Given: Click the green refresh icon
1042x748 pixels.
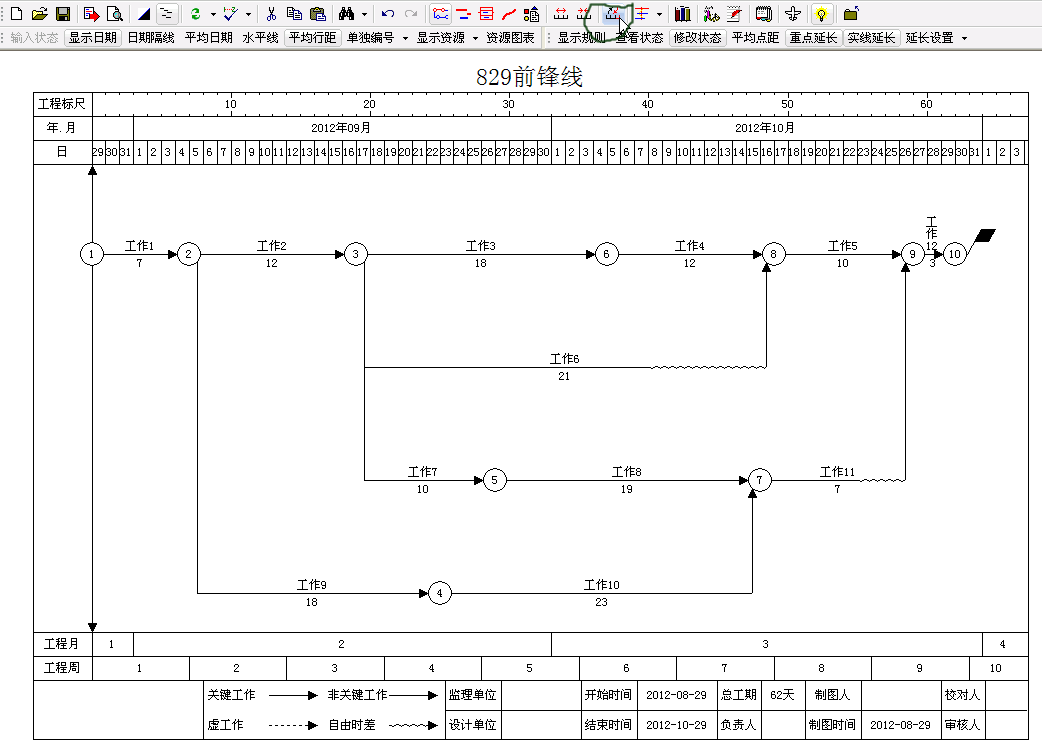Looking at the screenshot, I should click(x=195, y=13).
